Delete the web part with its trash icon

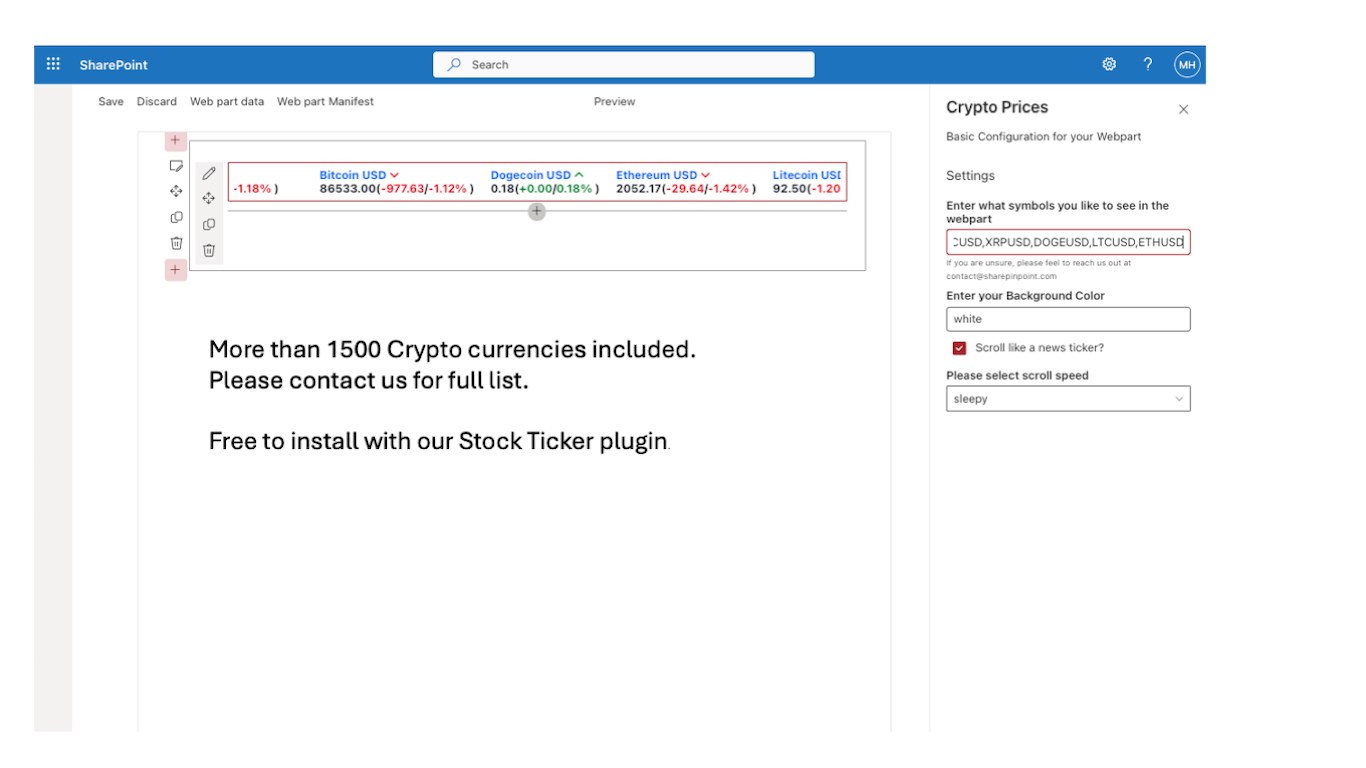click(x=209, y=250)
